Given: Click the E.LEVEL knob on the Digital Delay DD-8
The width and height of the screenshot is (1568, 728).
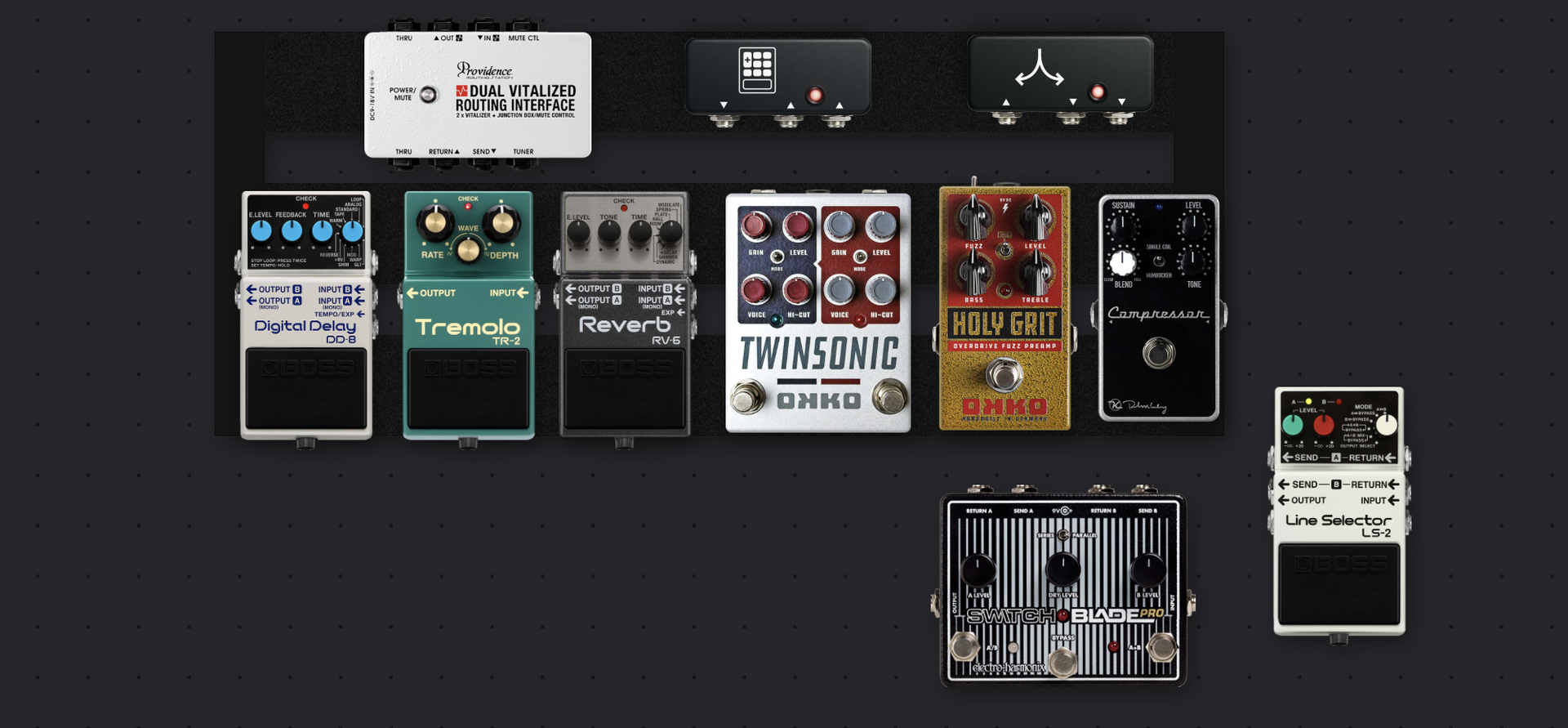Looking at the screenshot, I should pyautogui.click(x=261, y=231).
